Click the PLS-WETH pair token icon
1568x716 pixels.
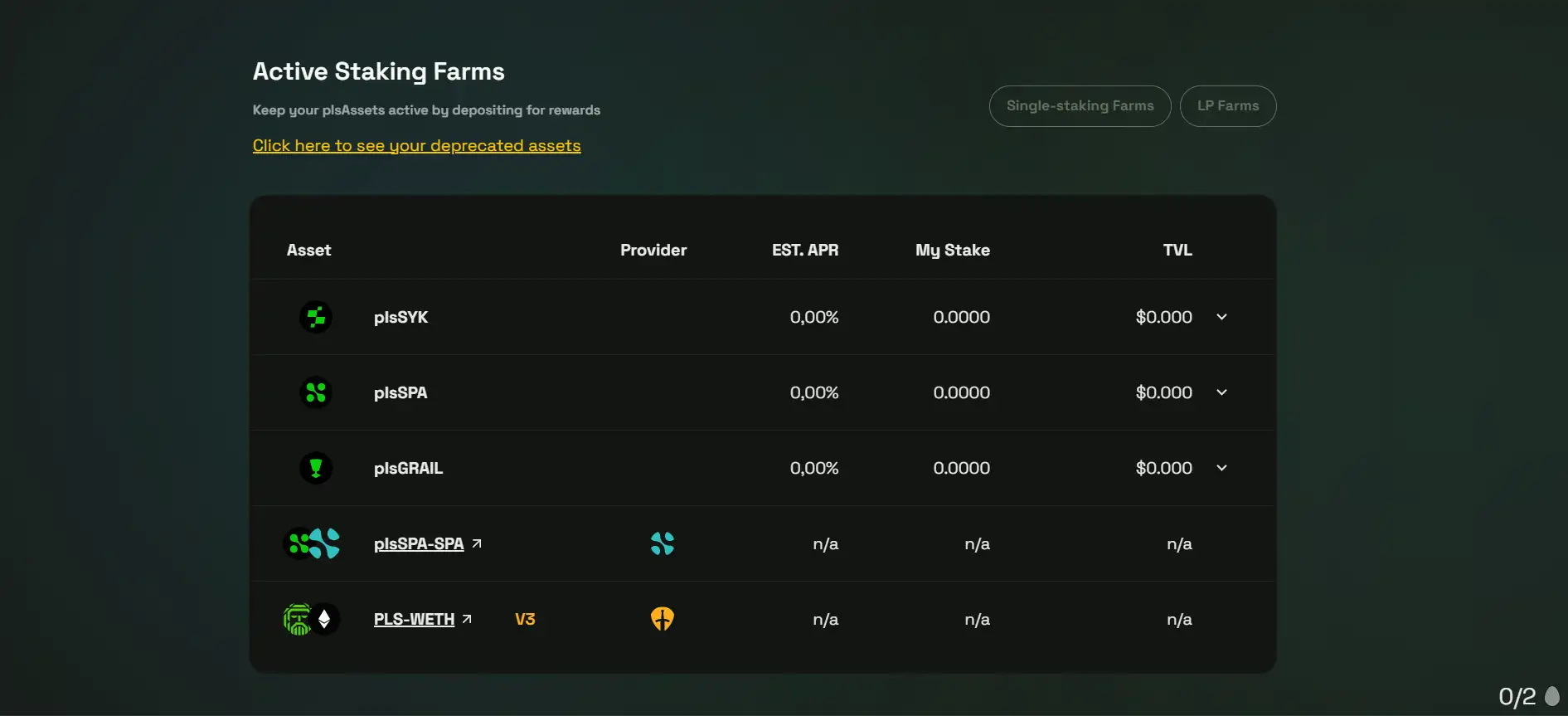click(311, 619)
